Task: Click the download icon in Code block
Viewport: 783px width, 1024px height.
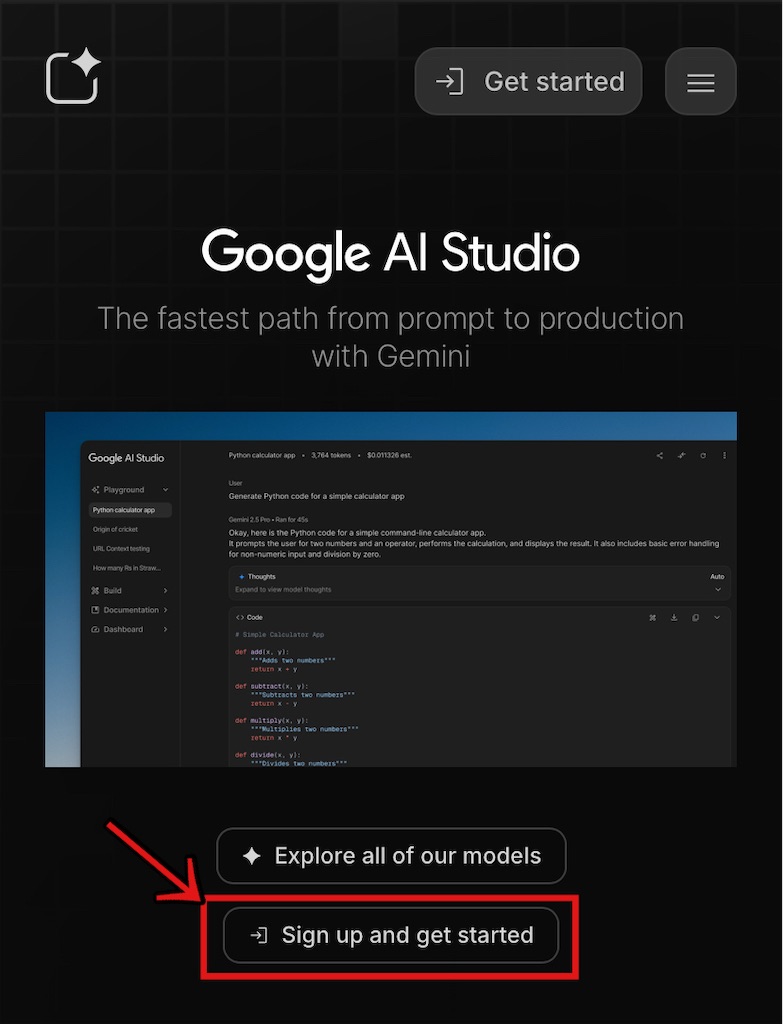Action: click(x=674, y=617)
